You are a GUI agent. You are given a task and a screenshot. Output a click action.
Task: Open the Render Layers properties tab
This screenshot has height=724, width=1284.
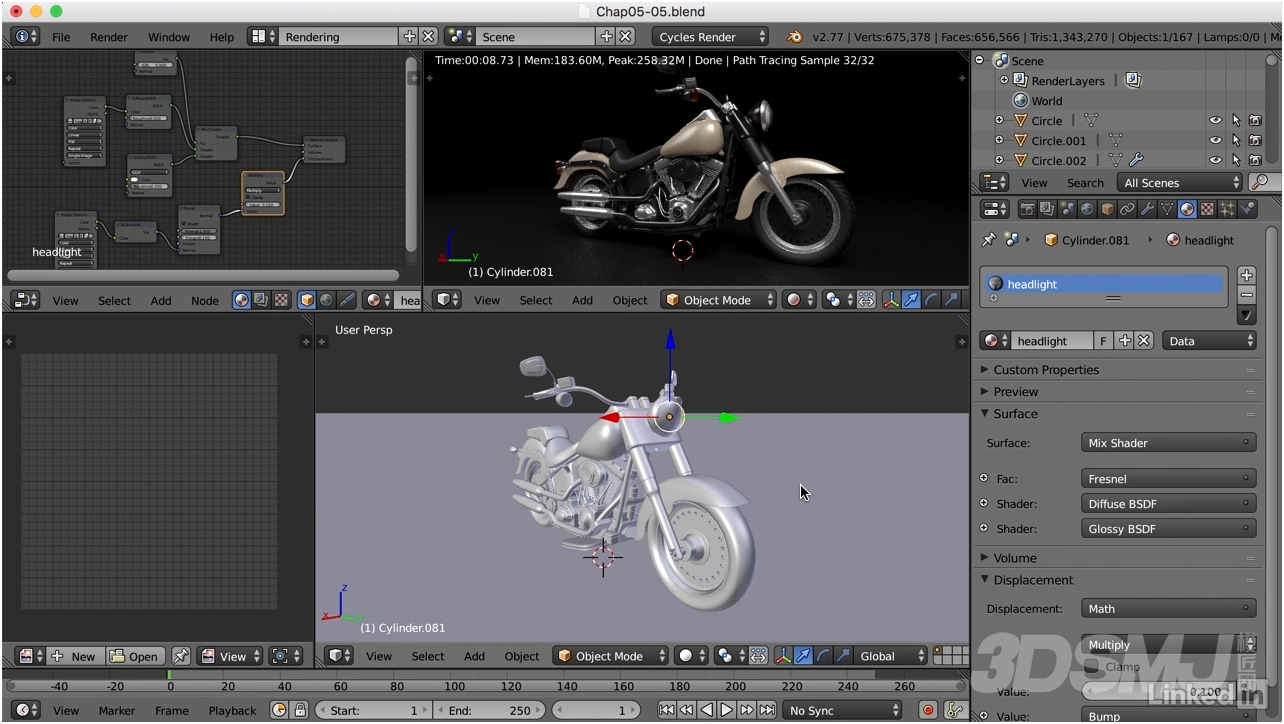(1047, 209)
